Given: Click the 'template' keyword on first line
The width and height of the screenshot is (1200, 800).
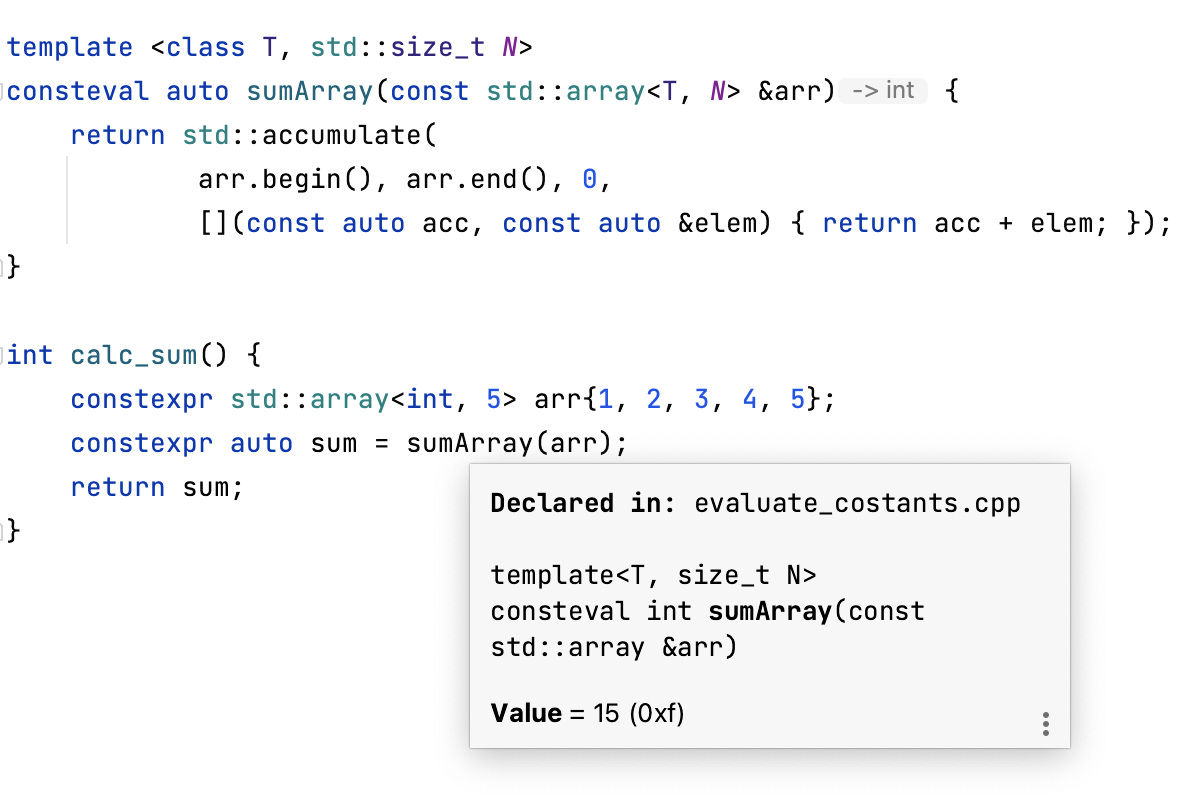Looking at the screenshot, I should [70, 47].
